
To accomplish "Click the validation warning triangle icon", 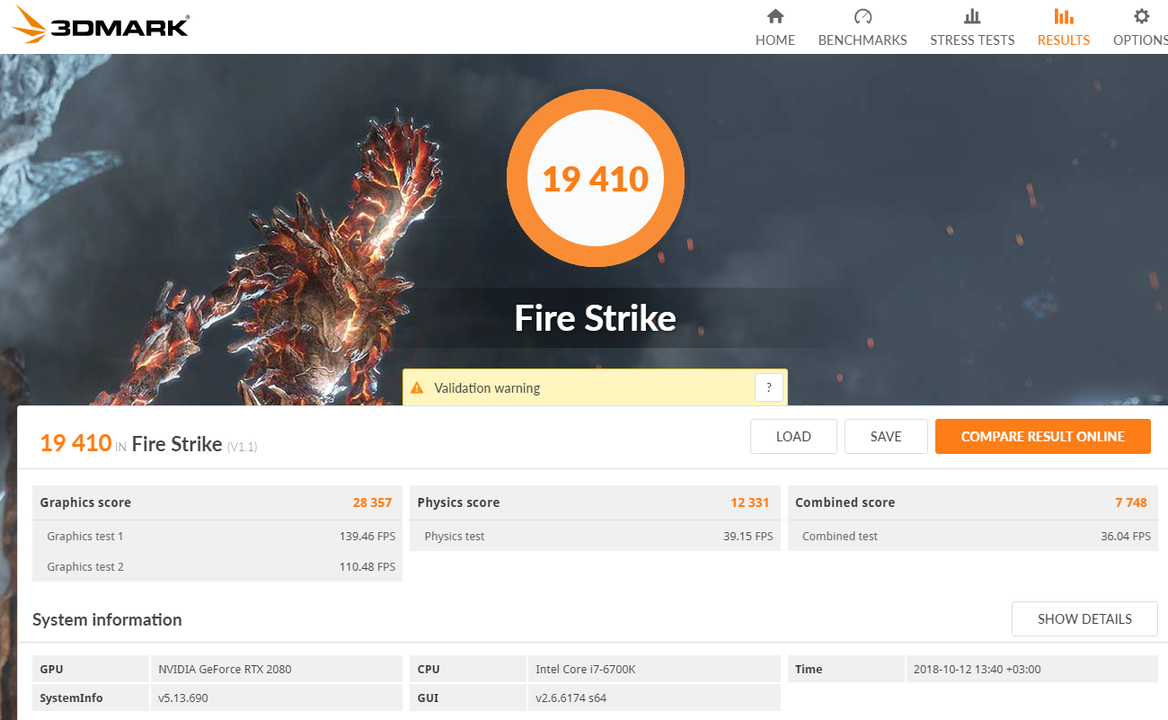I will [x=417, y=388].
